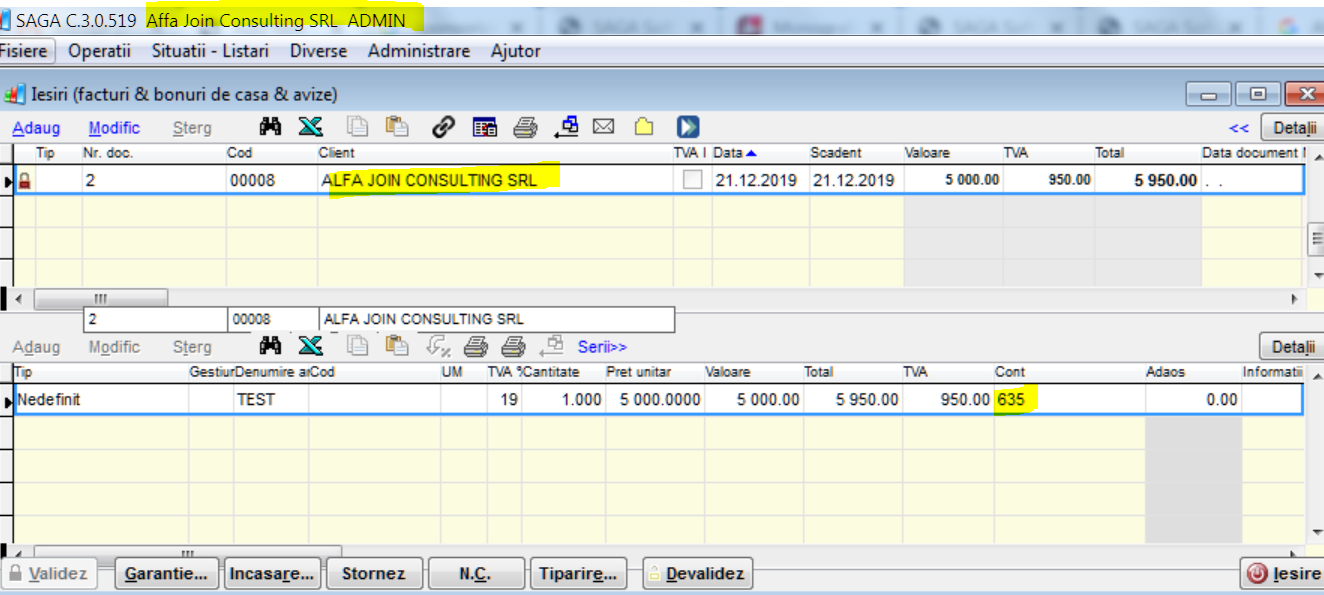The height and width of the screenshot is (595, 1324).
Task: Click the account value 635 in the Cont column
Action: 1011,400
